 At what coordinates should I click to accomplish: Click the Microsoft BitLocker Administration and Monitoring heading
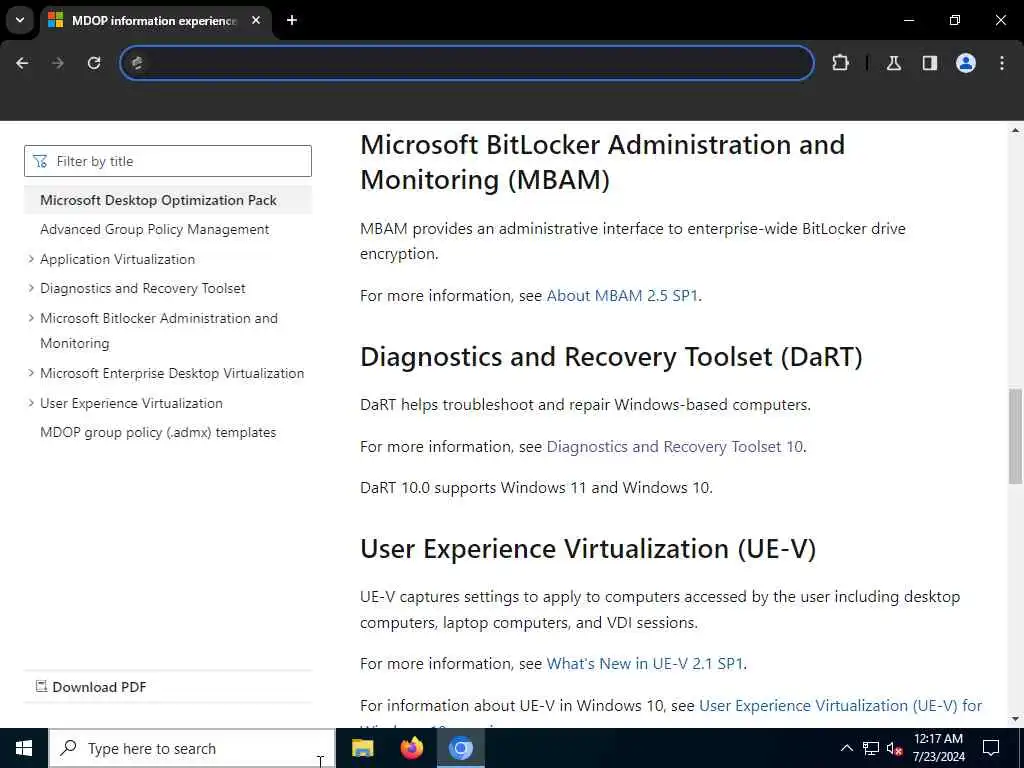603,162
